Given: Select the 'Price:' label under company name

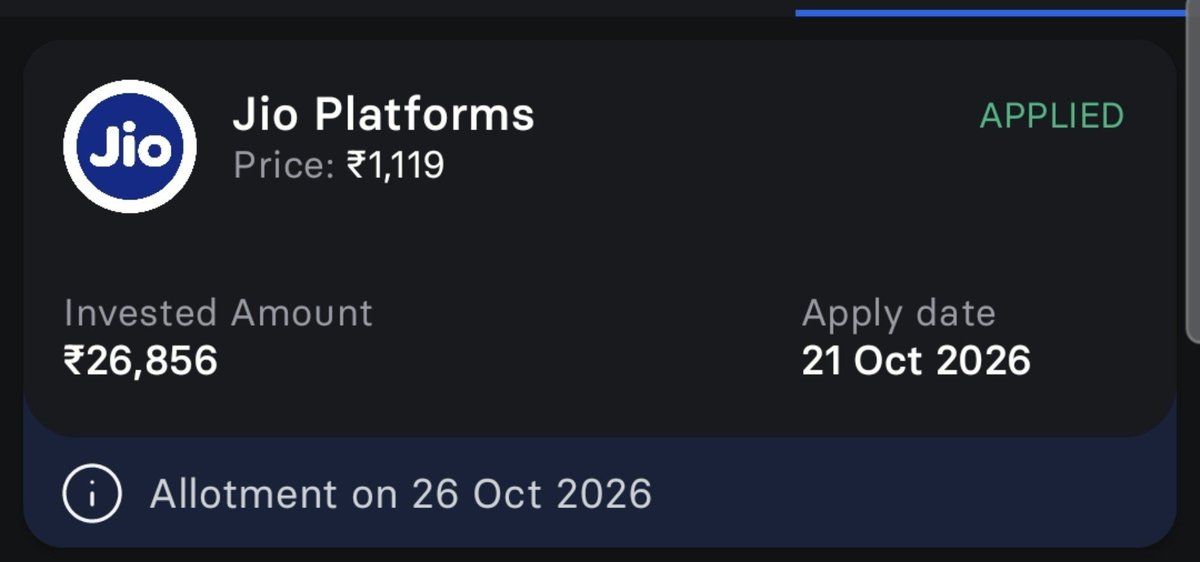Looking at the screenshot, I should click(284, 165).
